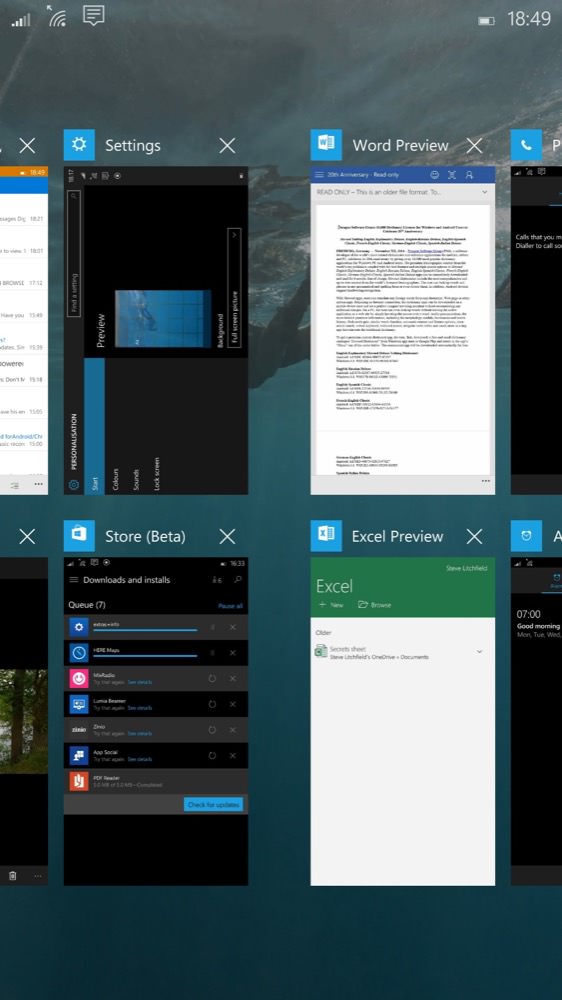Select the Settings card title
Screen dimensions: 562x1000
(x=133, y=146)
